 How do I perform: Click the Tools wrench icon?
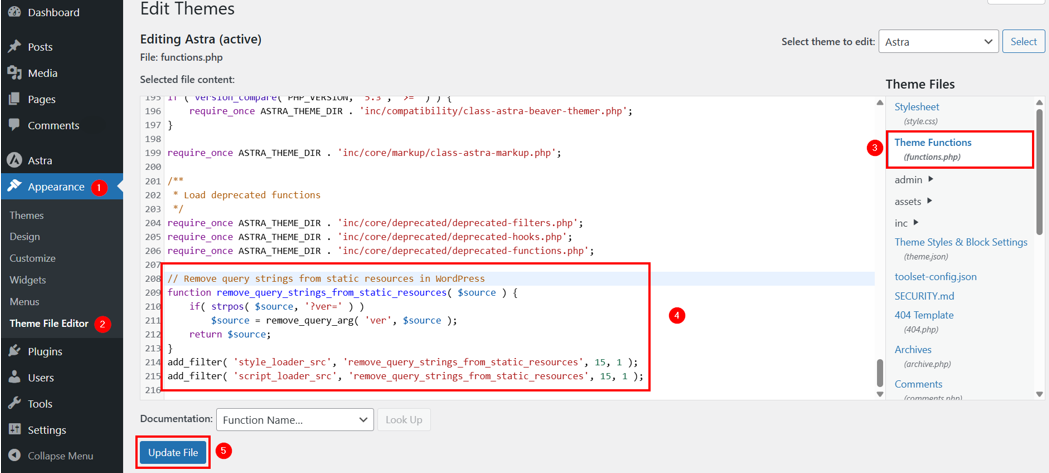[13, 403]
